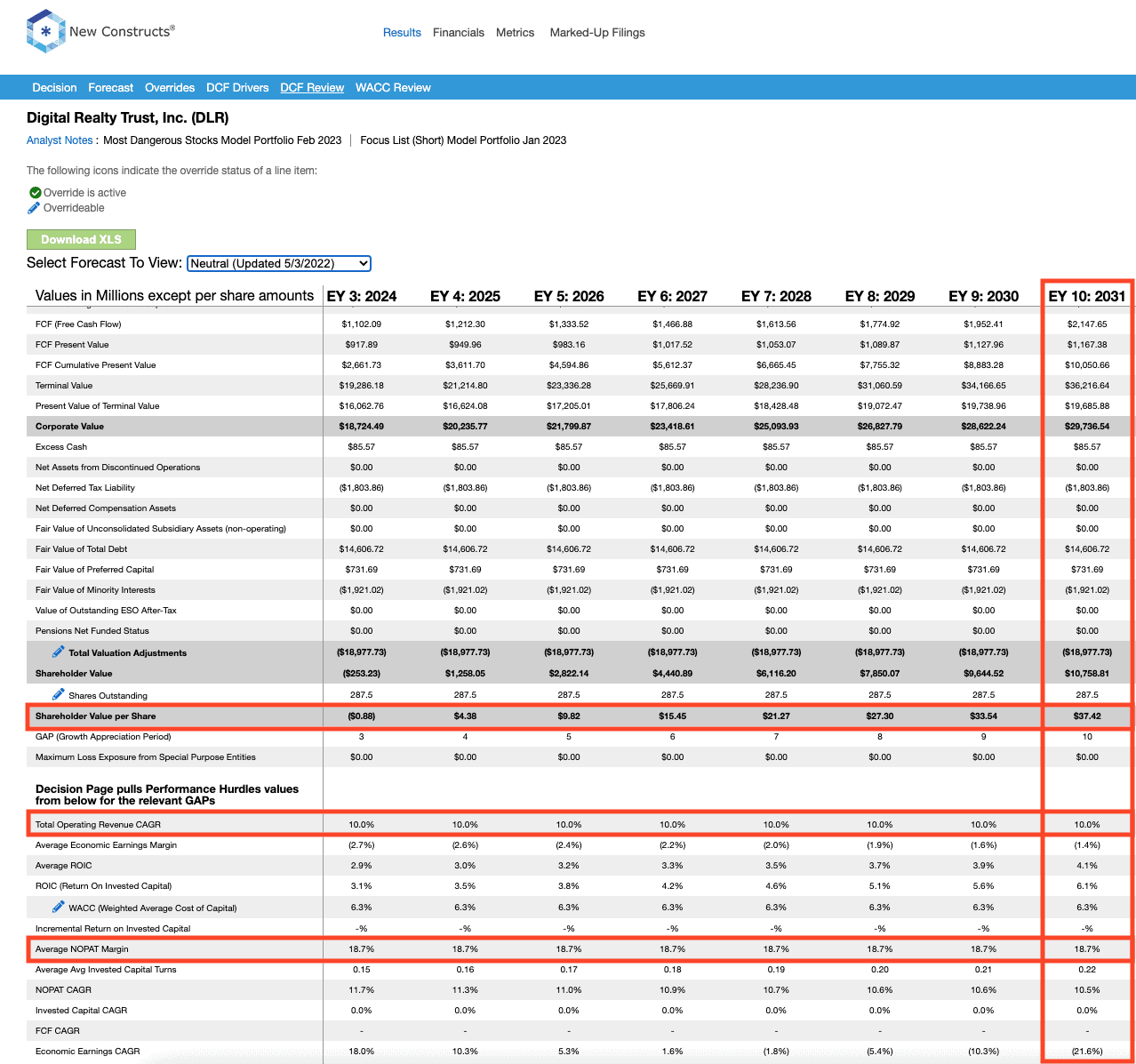This screenshot has height=1064, width=1136.
Task: Switch to the Decision sub-tab
Action: point(54,88)
